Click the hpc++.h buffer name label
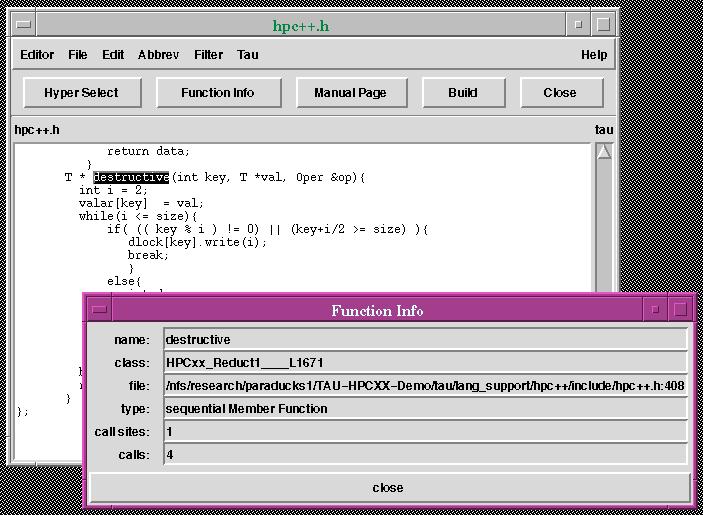703x515 pixels. (37, 130)
